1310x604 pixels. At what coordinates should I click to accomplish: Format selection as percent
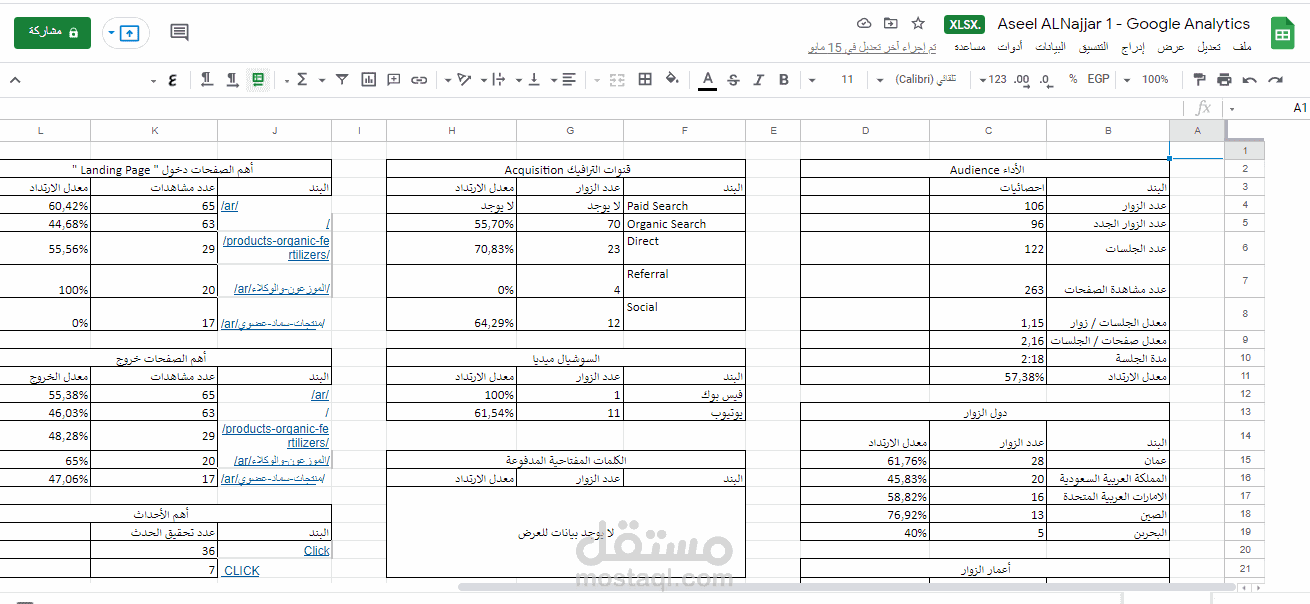(x=1073, y=79)
